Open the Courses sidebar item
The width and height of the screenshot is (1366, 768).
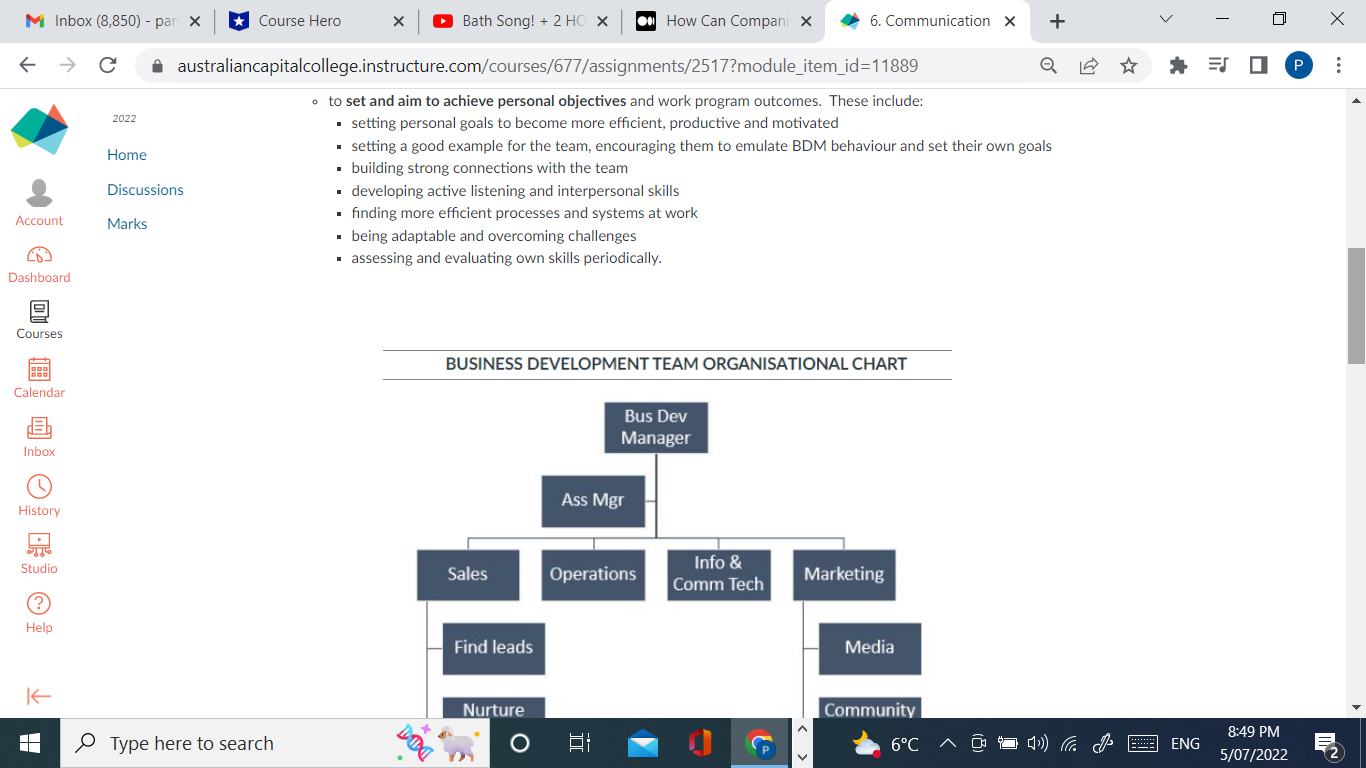(39, 321)
